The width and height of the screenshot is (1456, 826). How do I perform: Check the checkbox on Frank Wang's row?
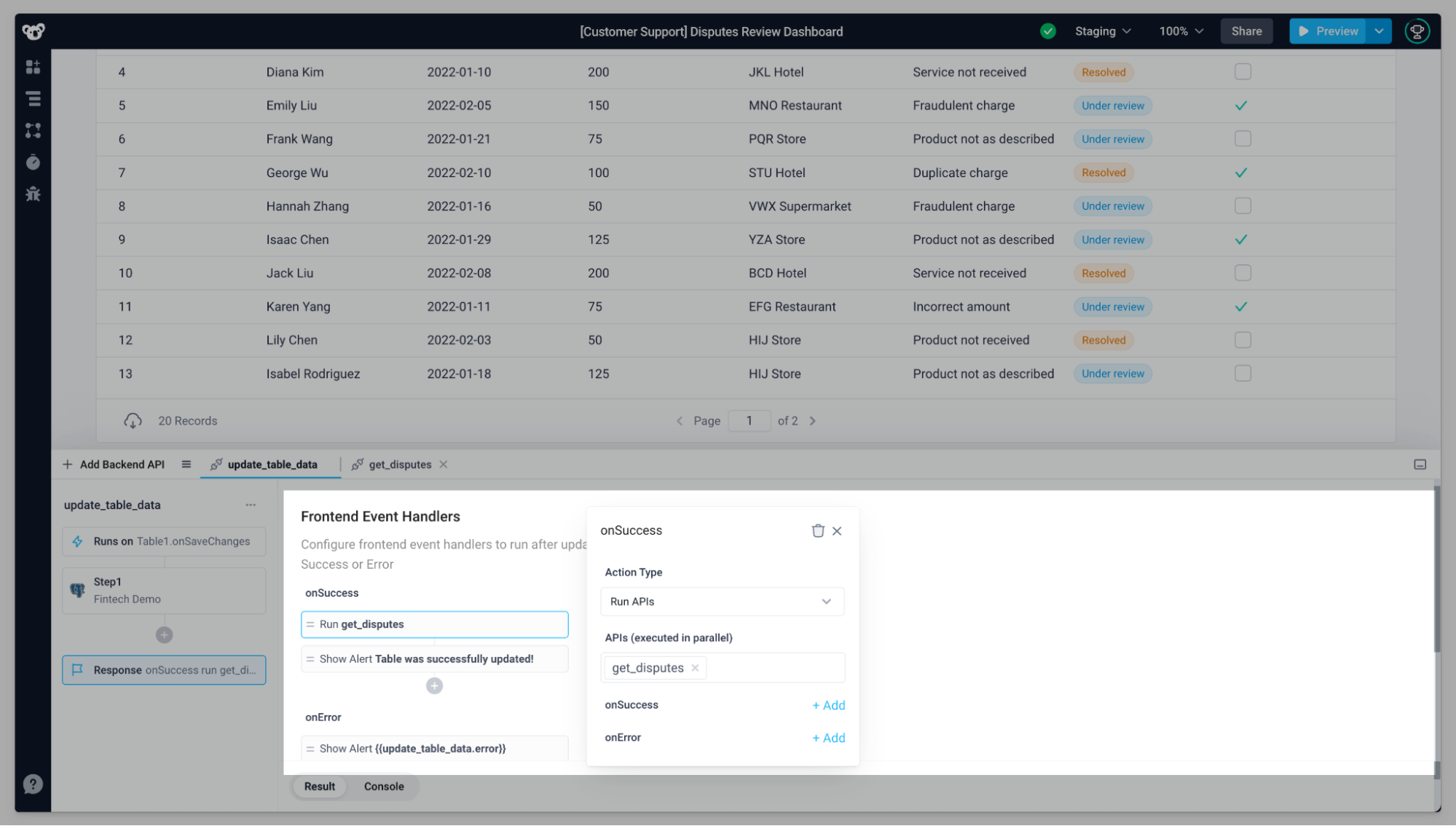(x=1243, y=138)
